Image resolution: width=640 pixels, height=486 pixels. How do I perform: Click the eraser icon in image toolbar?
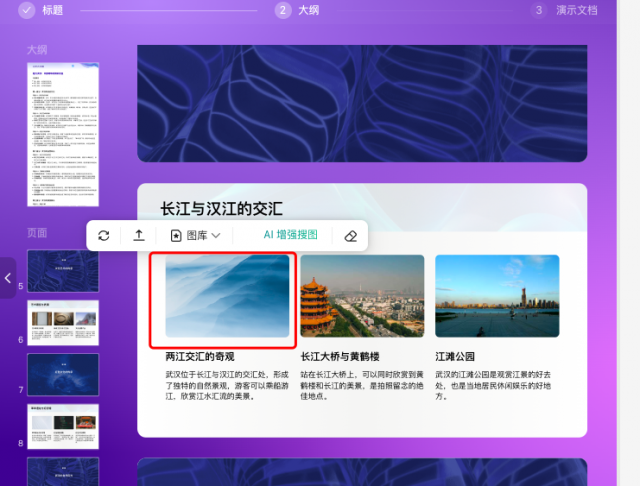pos(350,236)
